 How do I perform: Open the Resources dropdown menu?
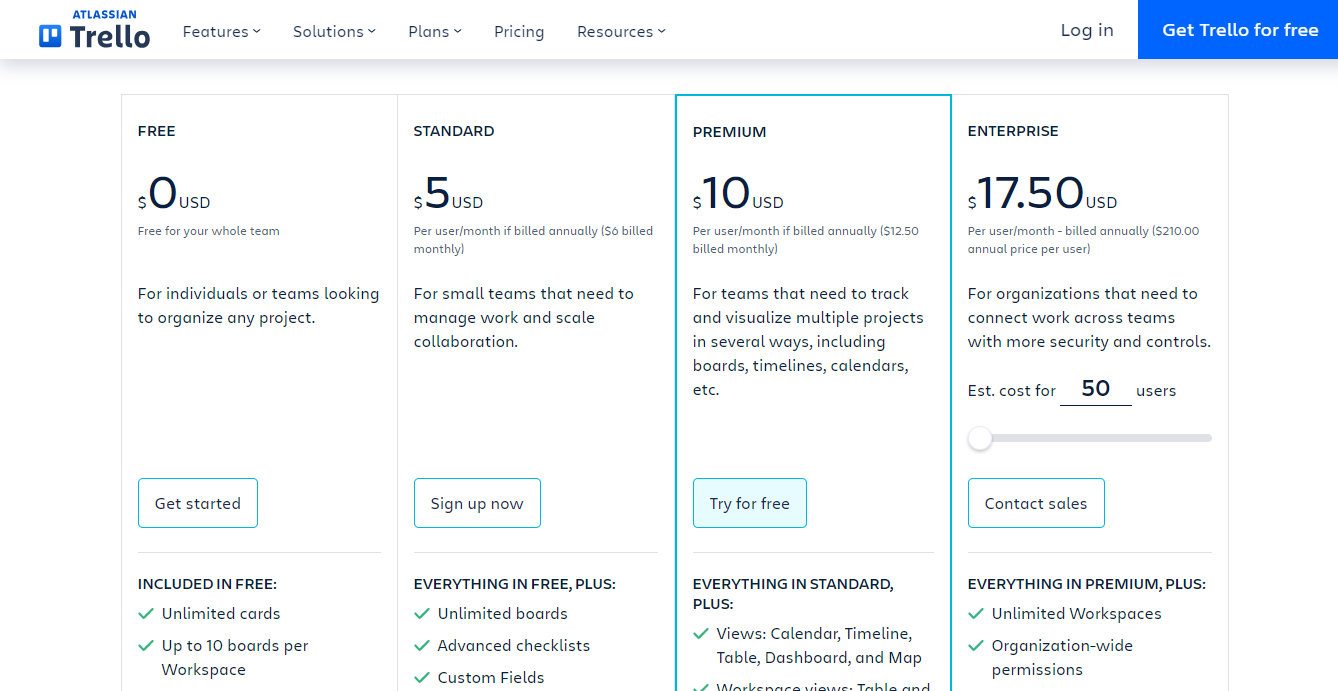coord(621,31)
